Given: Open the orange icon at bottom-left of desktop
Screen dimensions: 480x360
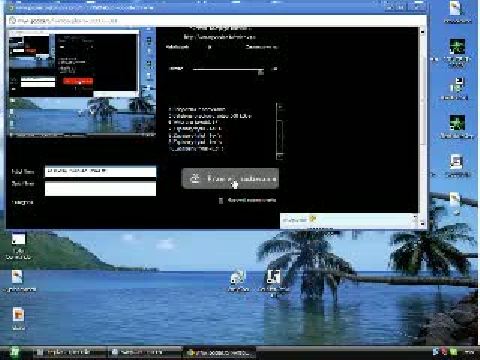Looking at the screenshot, I should pyautogui.click(x=18, y=315).
